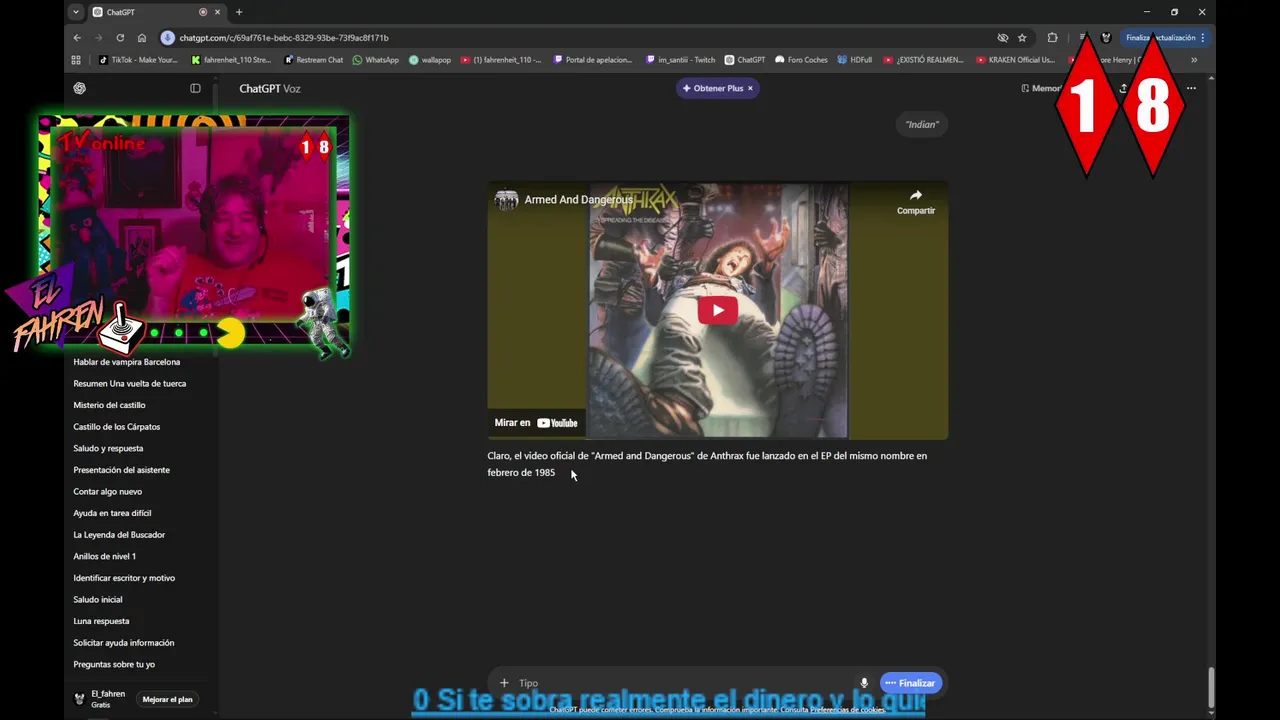Screen dimensions: 1280x720
Task: Share the video via Compartir
Action: pyautogui.click(x=915, y=202)
